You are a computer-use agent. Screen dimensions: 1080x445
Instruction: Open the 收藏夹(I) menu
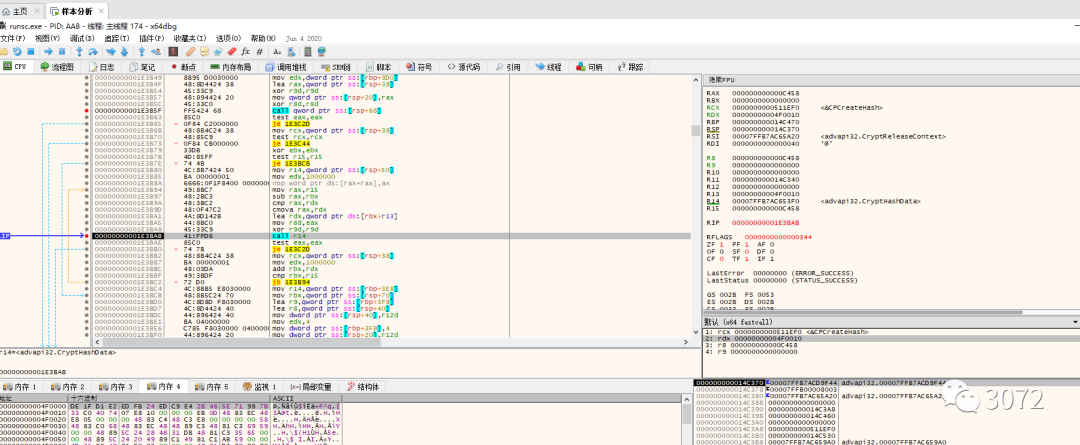pyautogui.click(x=190, y=39)
